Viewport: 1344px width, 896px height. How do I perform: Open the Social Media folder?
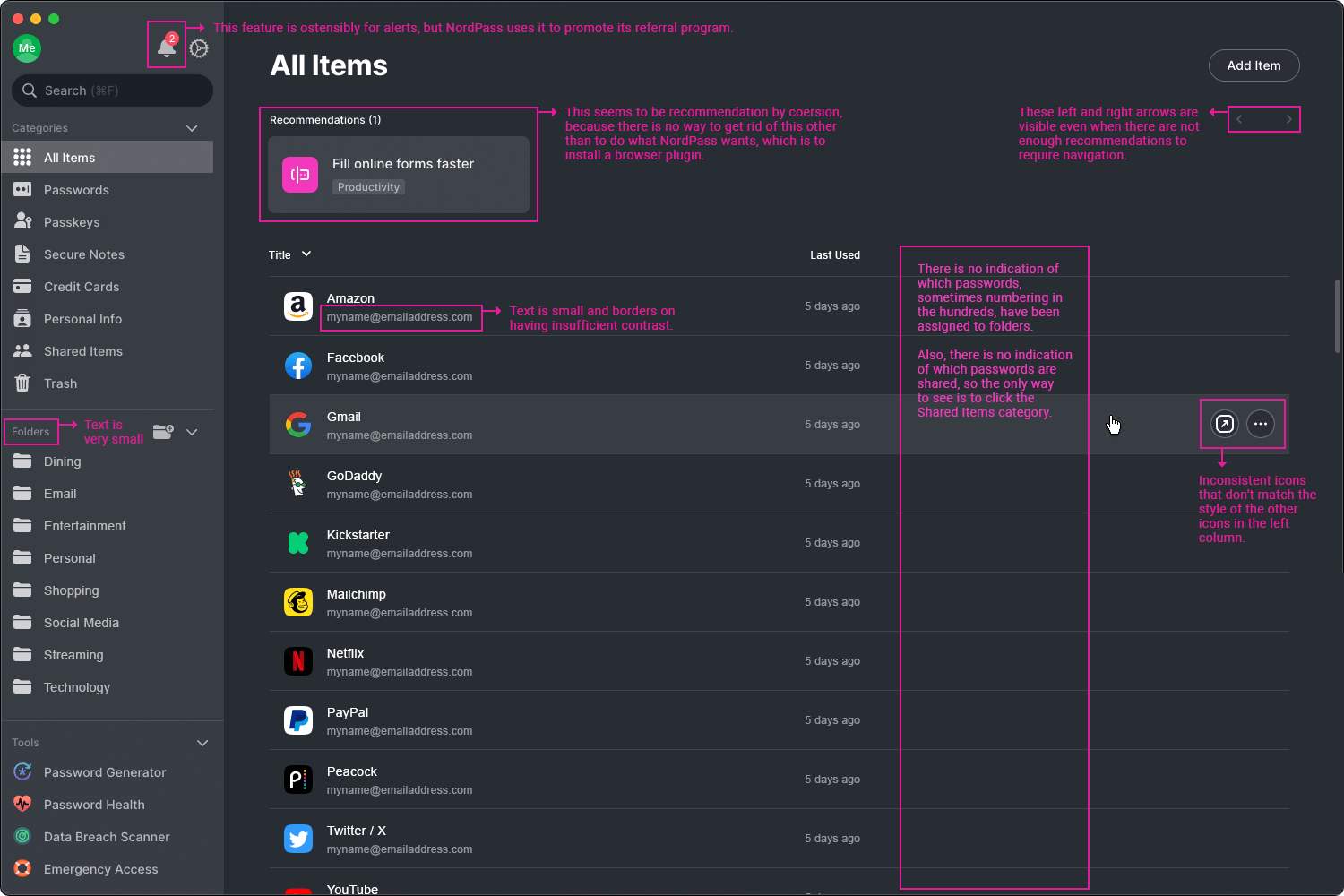(108, 623)
